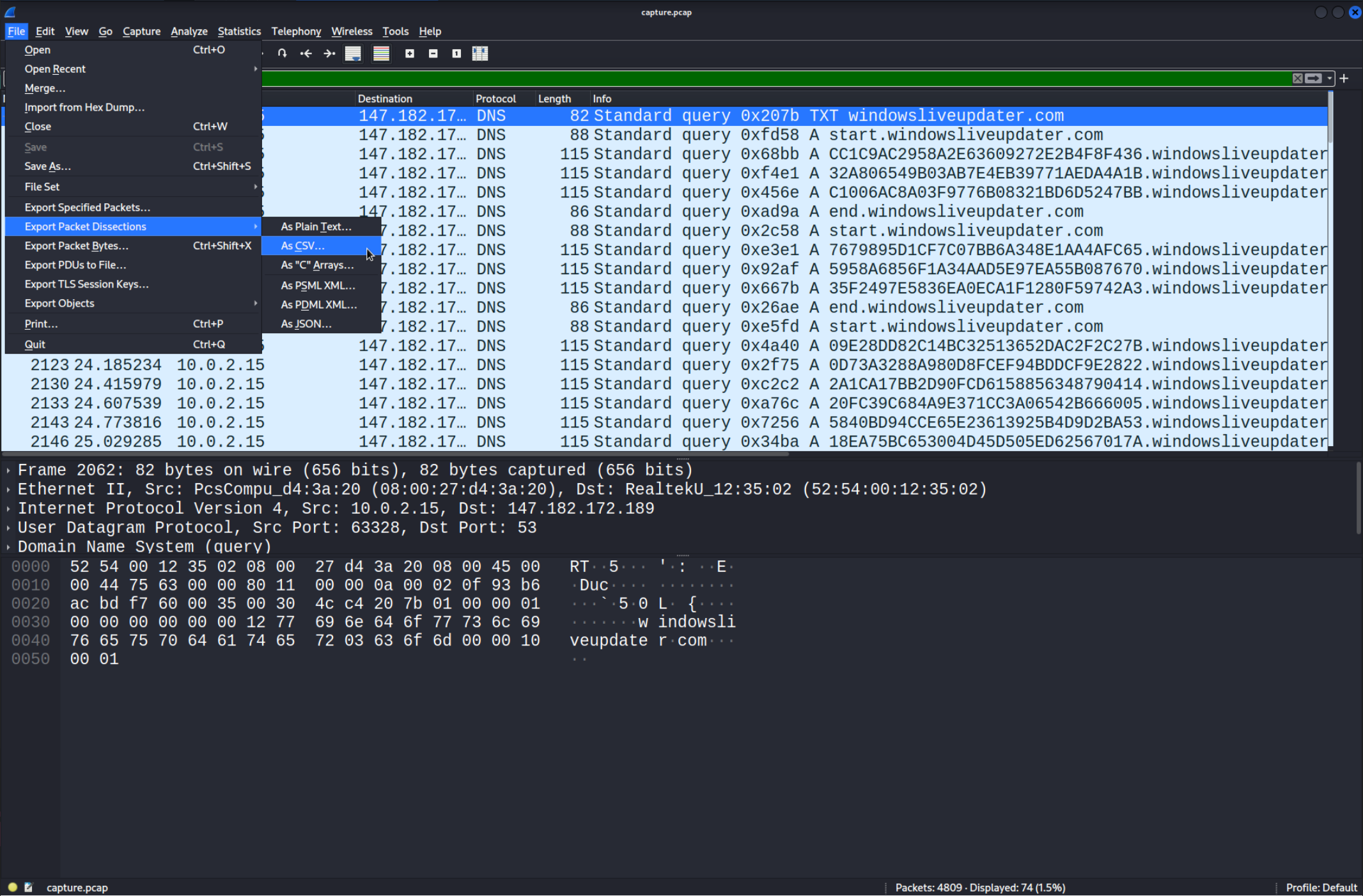Click the resize columns toolbar icon
Viewport: 1363px width, 896px height.
[x=480, y=54]
